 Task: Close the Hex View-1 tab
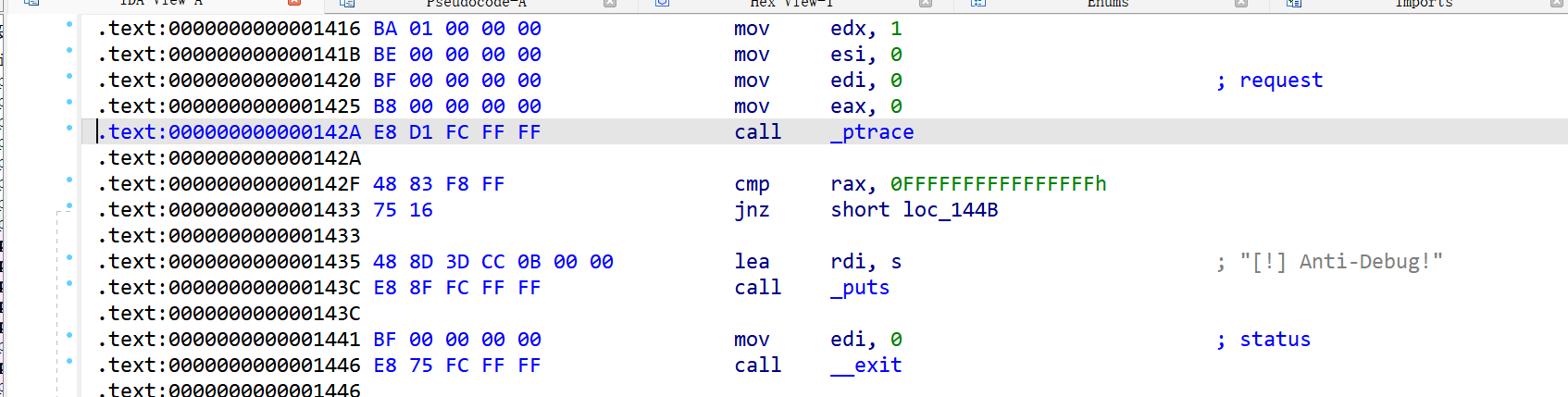coord(926,3)
